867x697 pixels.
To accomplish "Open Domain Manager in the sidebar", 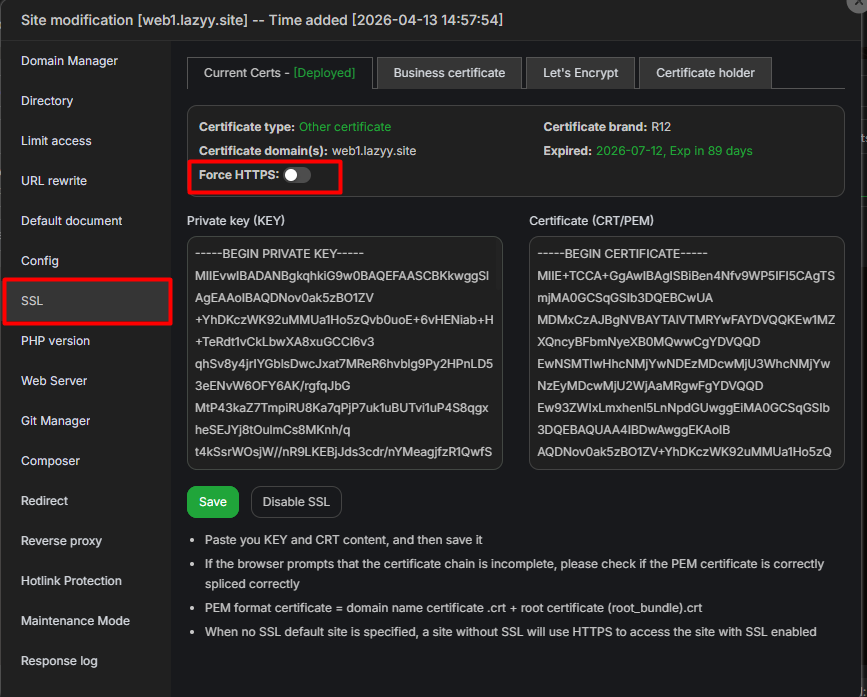I will coord(69,61).
